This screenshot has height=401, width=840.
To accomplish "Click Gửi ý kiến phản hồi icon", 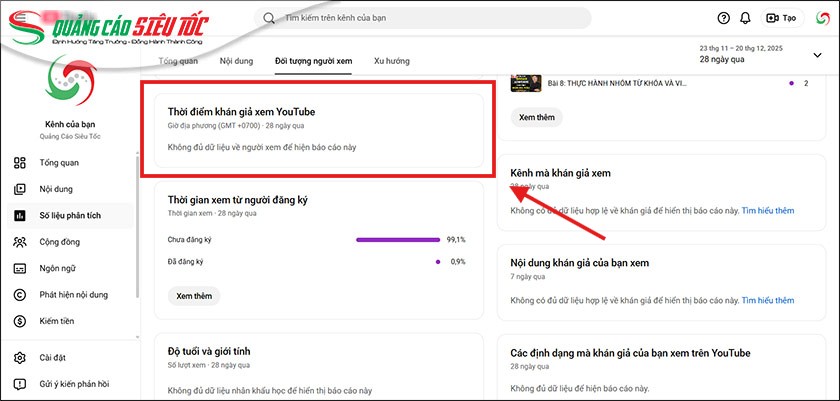I will pos(20,384).
